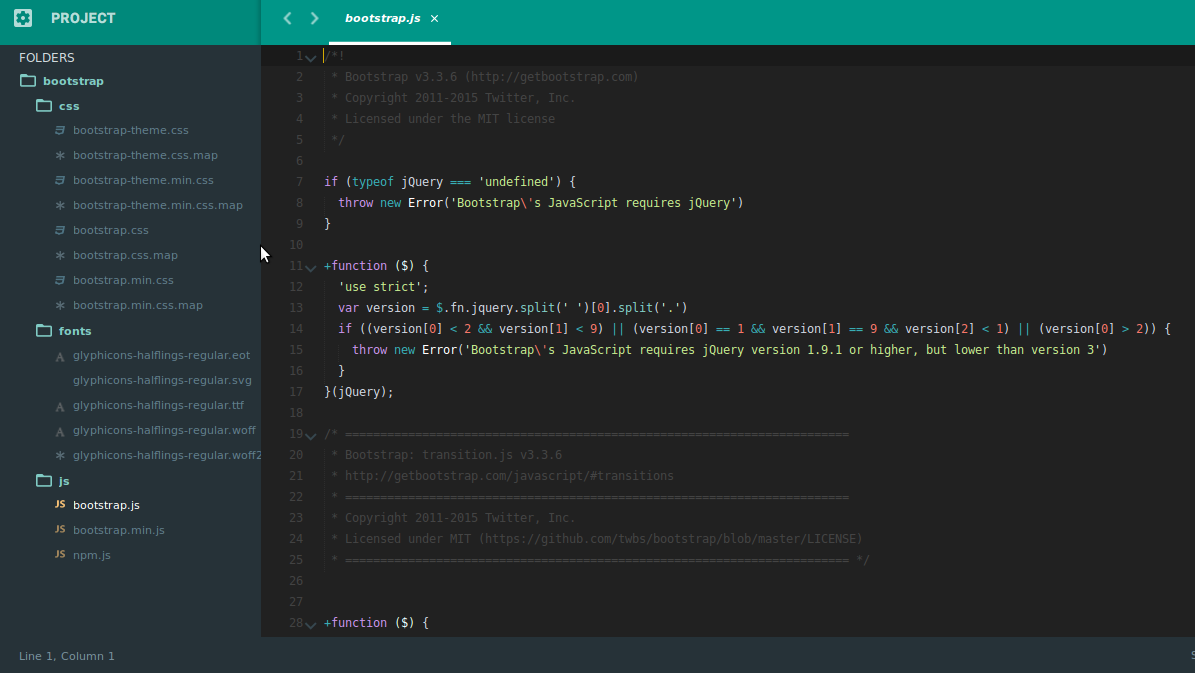Open bootstrap.css in the sidebar

pos(111,230)
